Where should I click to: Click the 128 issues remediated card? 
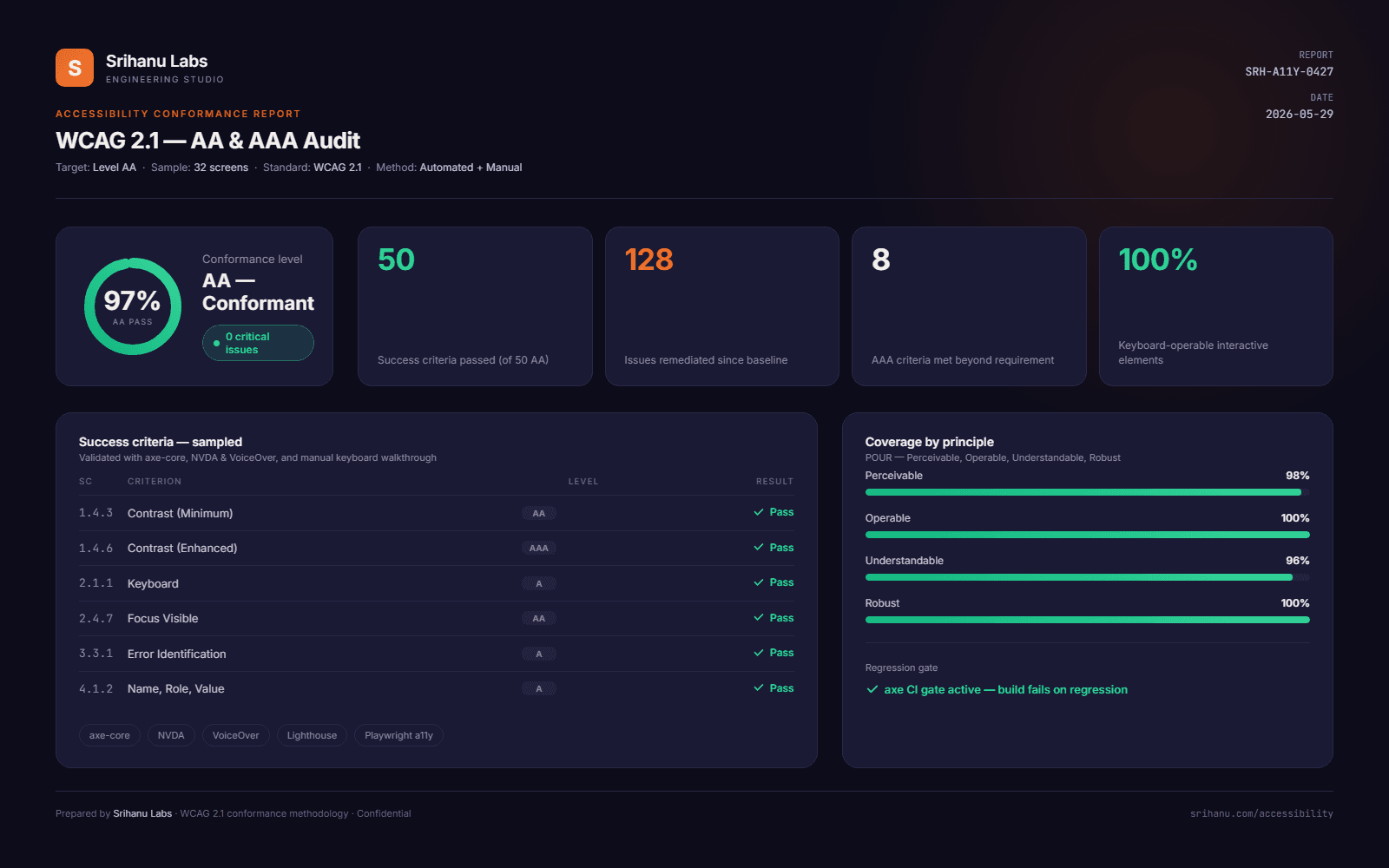pos(722,306)
